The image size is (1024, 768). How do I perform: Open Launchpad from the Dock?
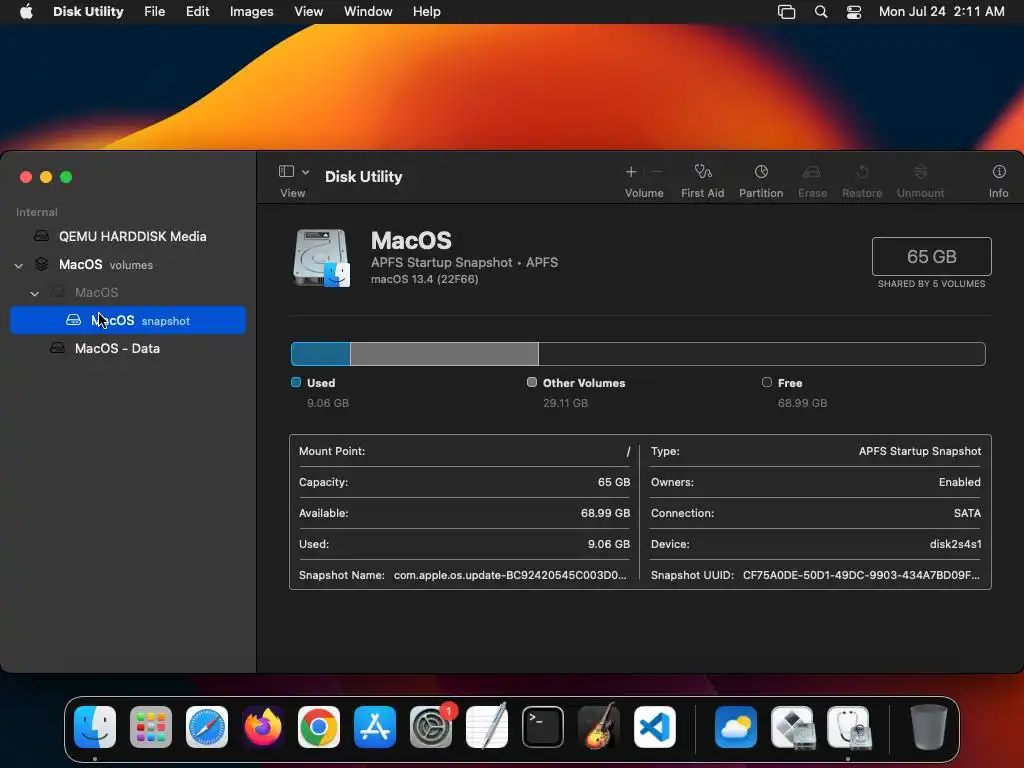(151, 727)
